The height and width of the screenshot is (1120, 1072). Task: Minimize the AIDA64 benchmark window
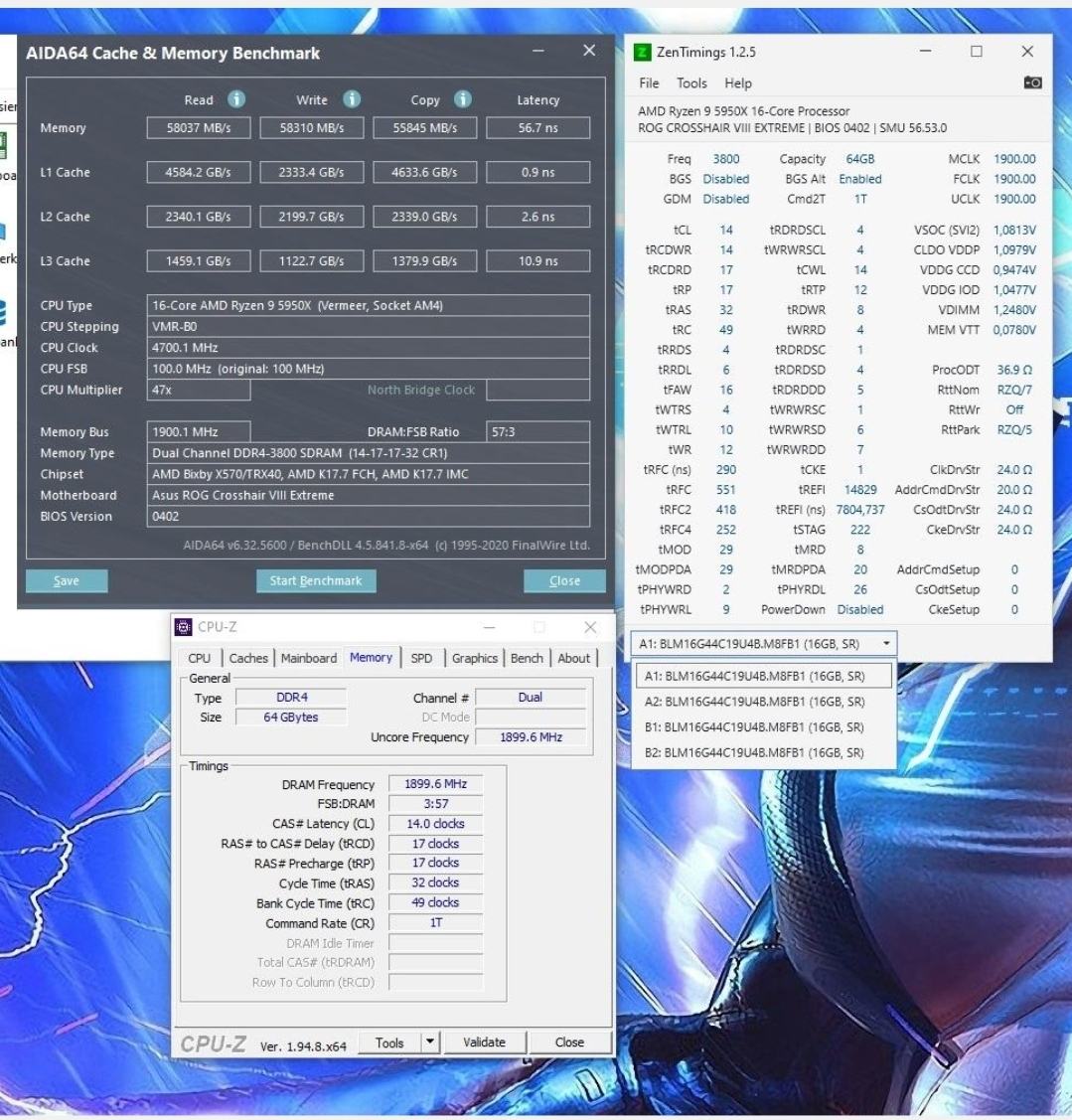click(x=538, y=51)
